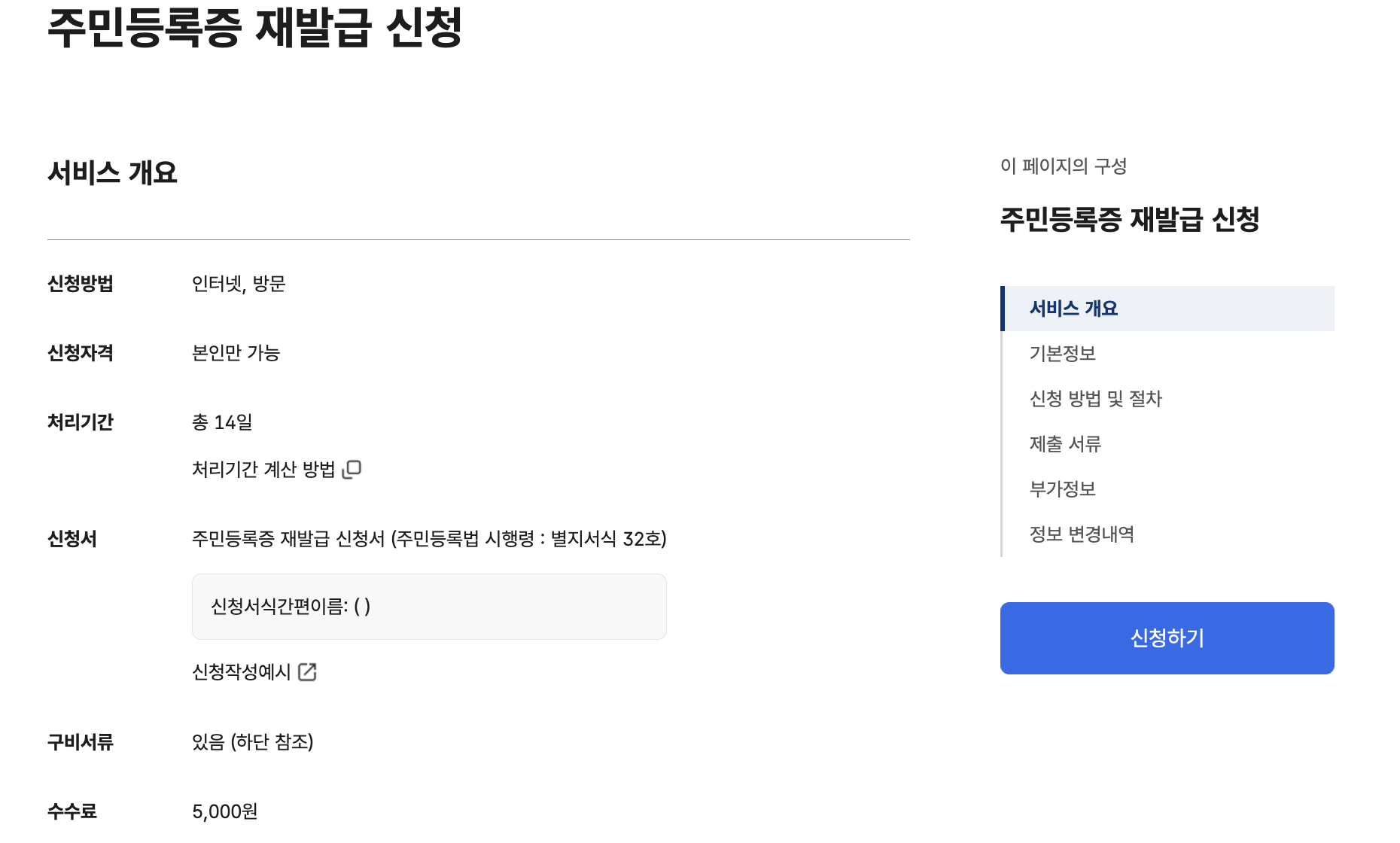1400x843 pixels.
Task: Open the external link icon beside 신청작성예시
Action: (308, 672)
